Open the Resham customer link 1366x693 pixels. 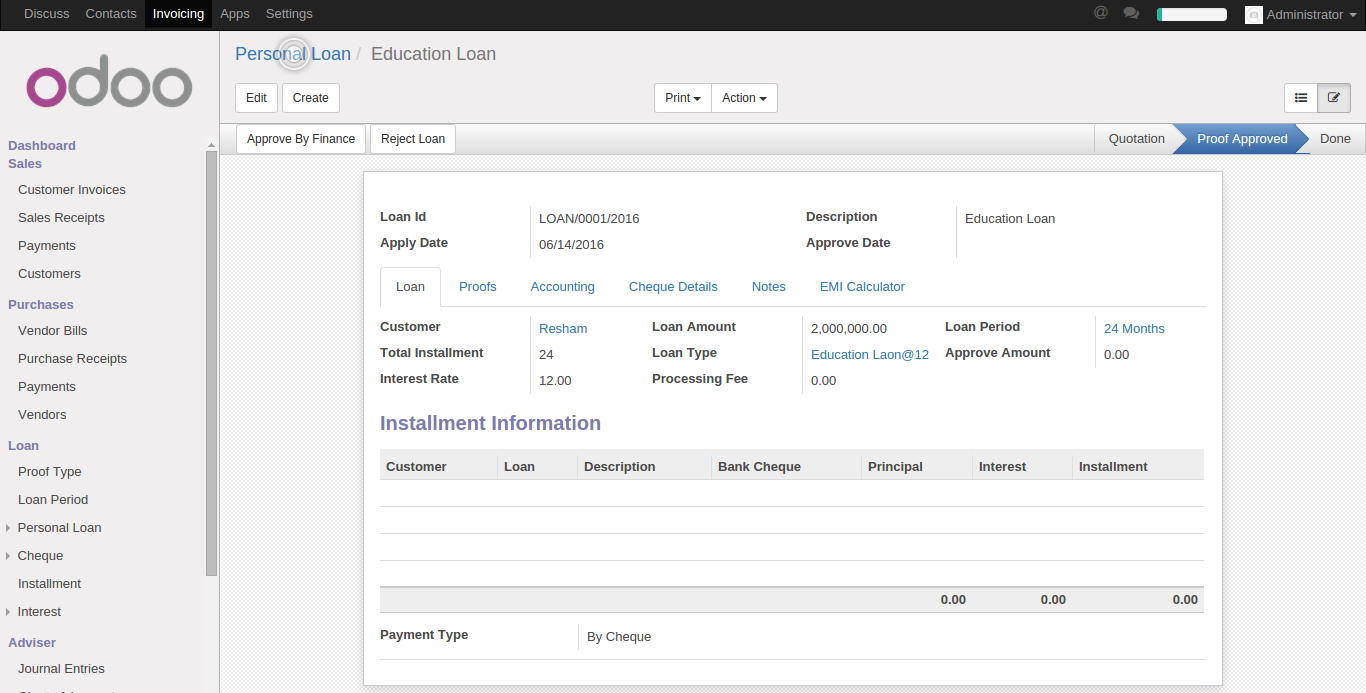(563, 328)
